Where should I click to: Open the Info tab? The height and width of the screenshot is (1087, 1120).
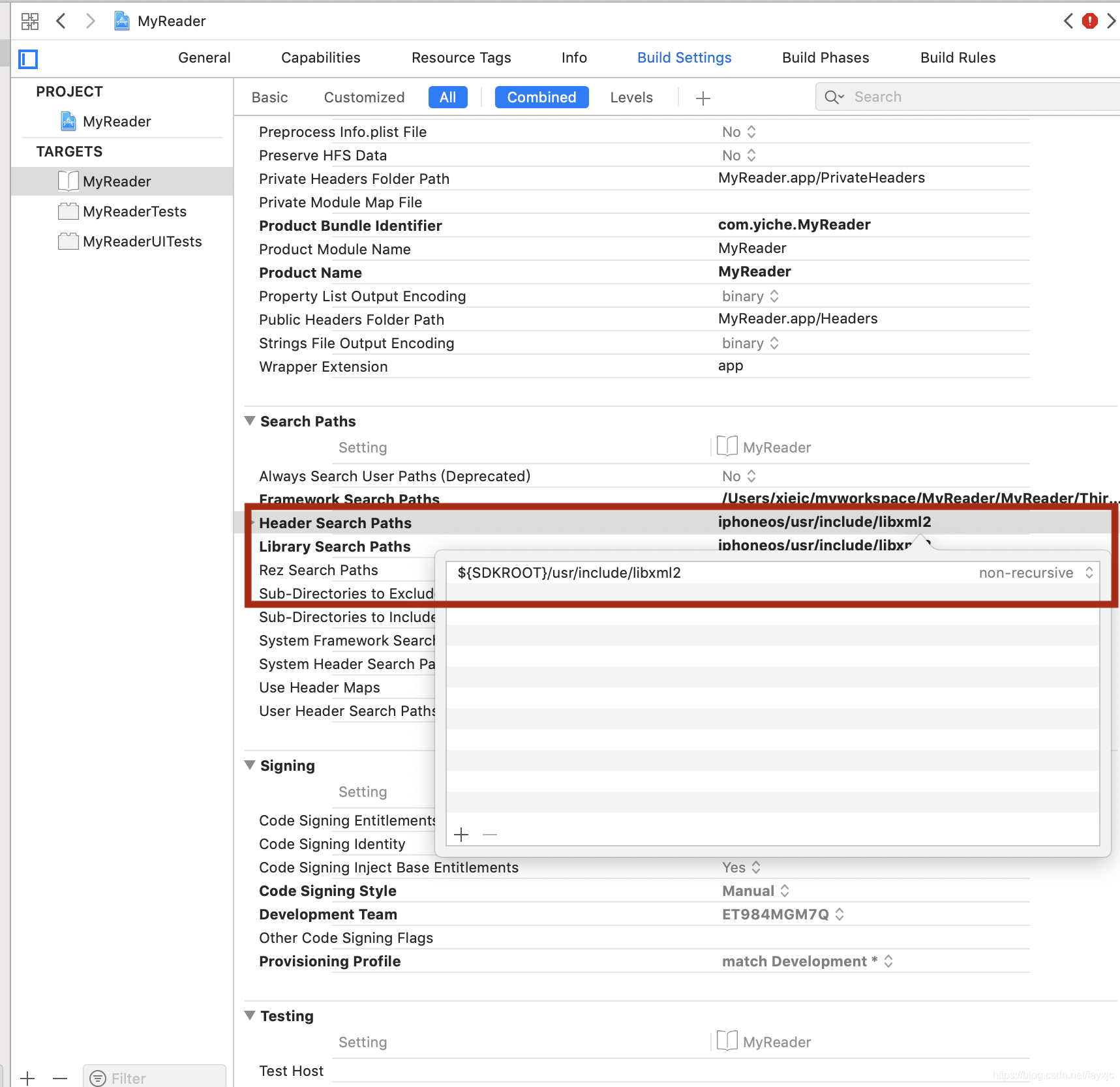pos(574,57)
